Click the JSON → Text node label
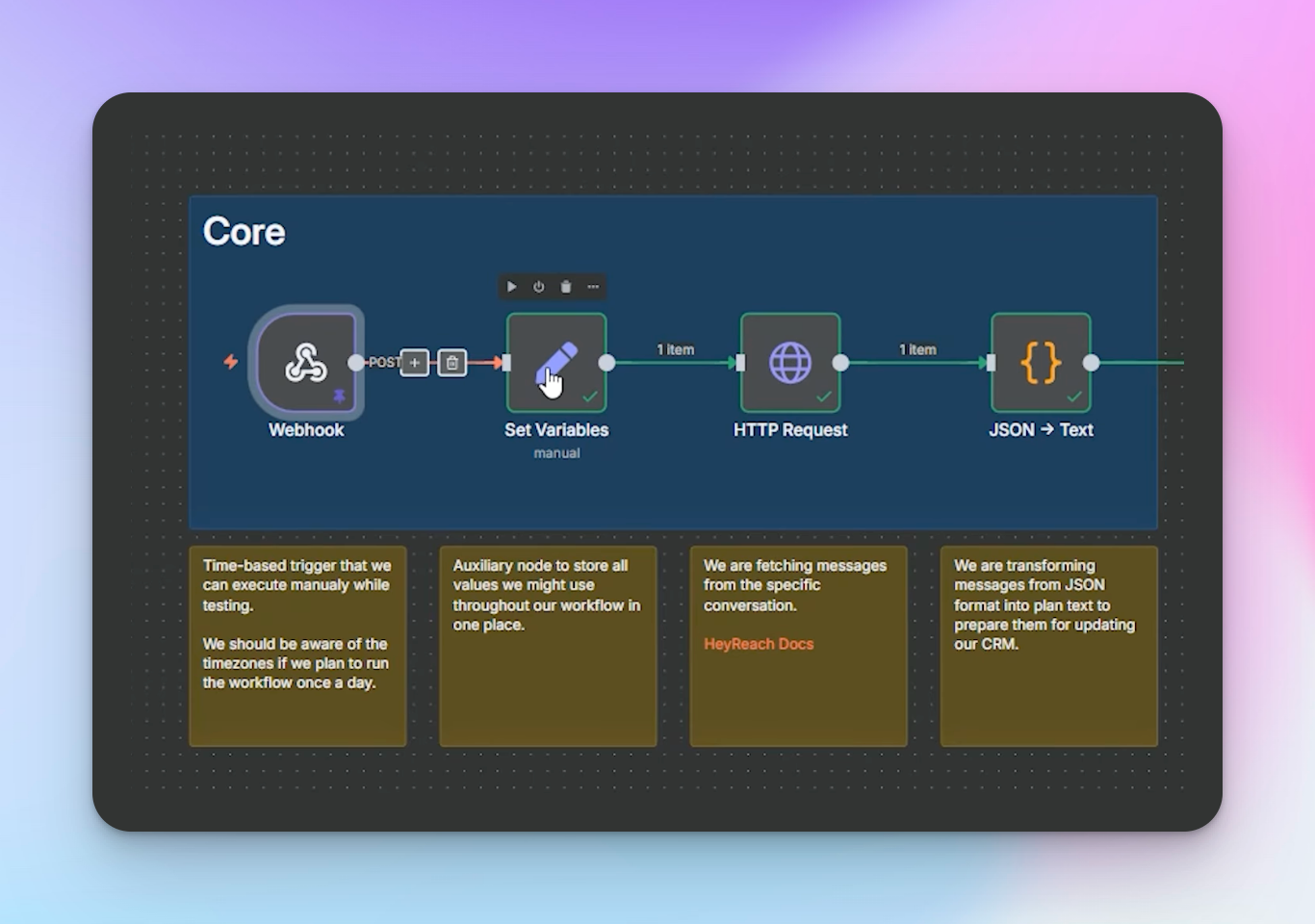 point(1041,430)
